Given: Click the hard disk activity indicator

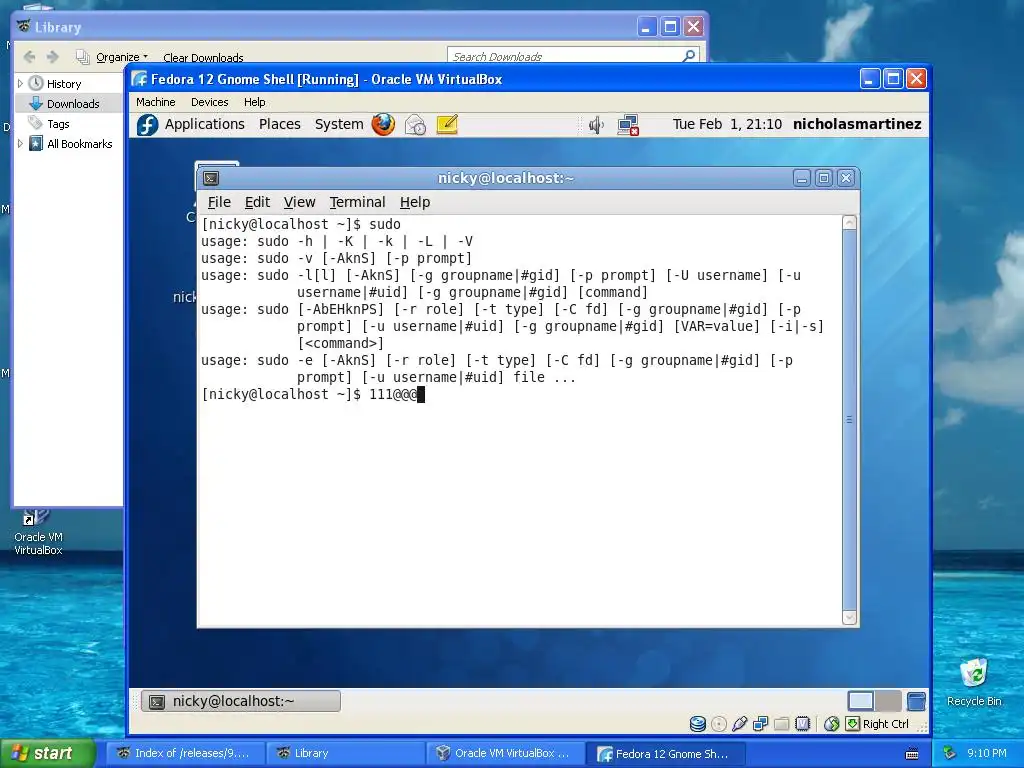Looking at the screenshot, I should [x=697, y=724].
